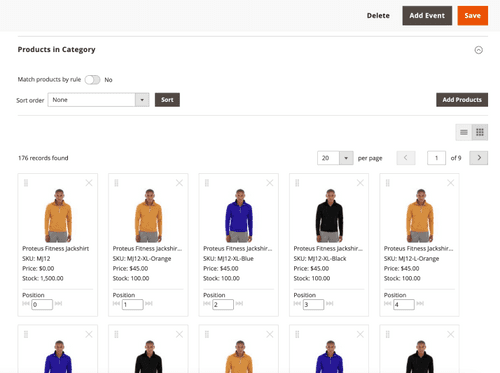The width and height of the screenshot is (500, 373).
Task: Click drag handle on MJ12-XL-Black tile
Action: pos(297,183)
